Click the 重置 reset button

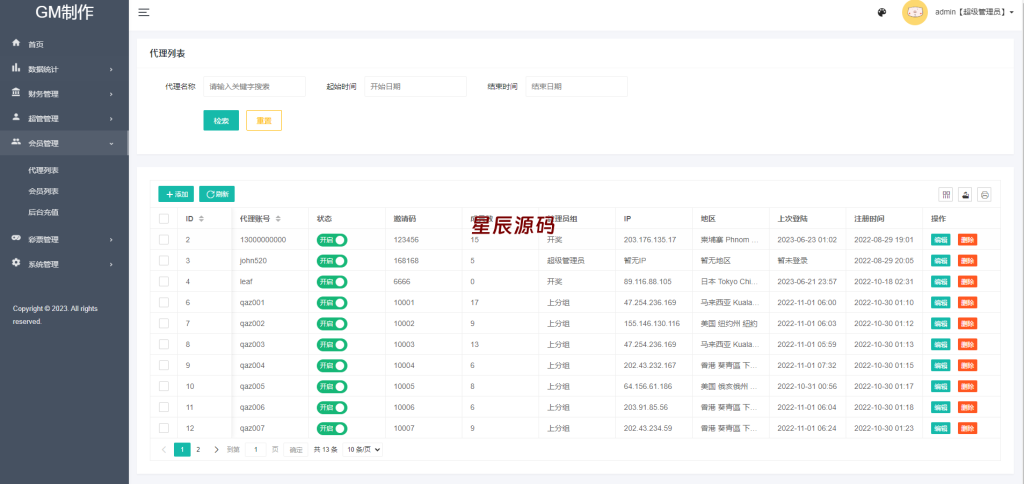click(x=264, y=121)
